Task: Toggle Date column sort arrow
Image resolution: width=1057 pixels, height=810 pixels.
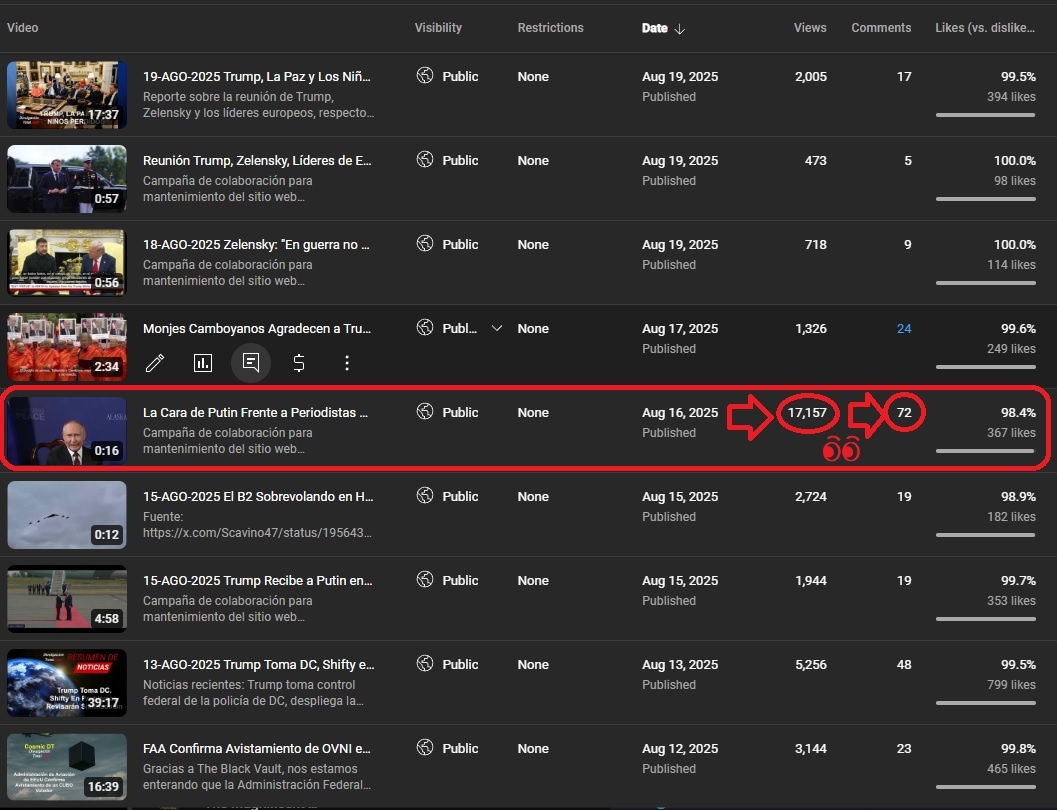Action: [x=680, y=28]
